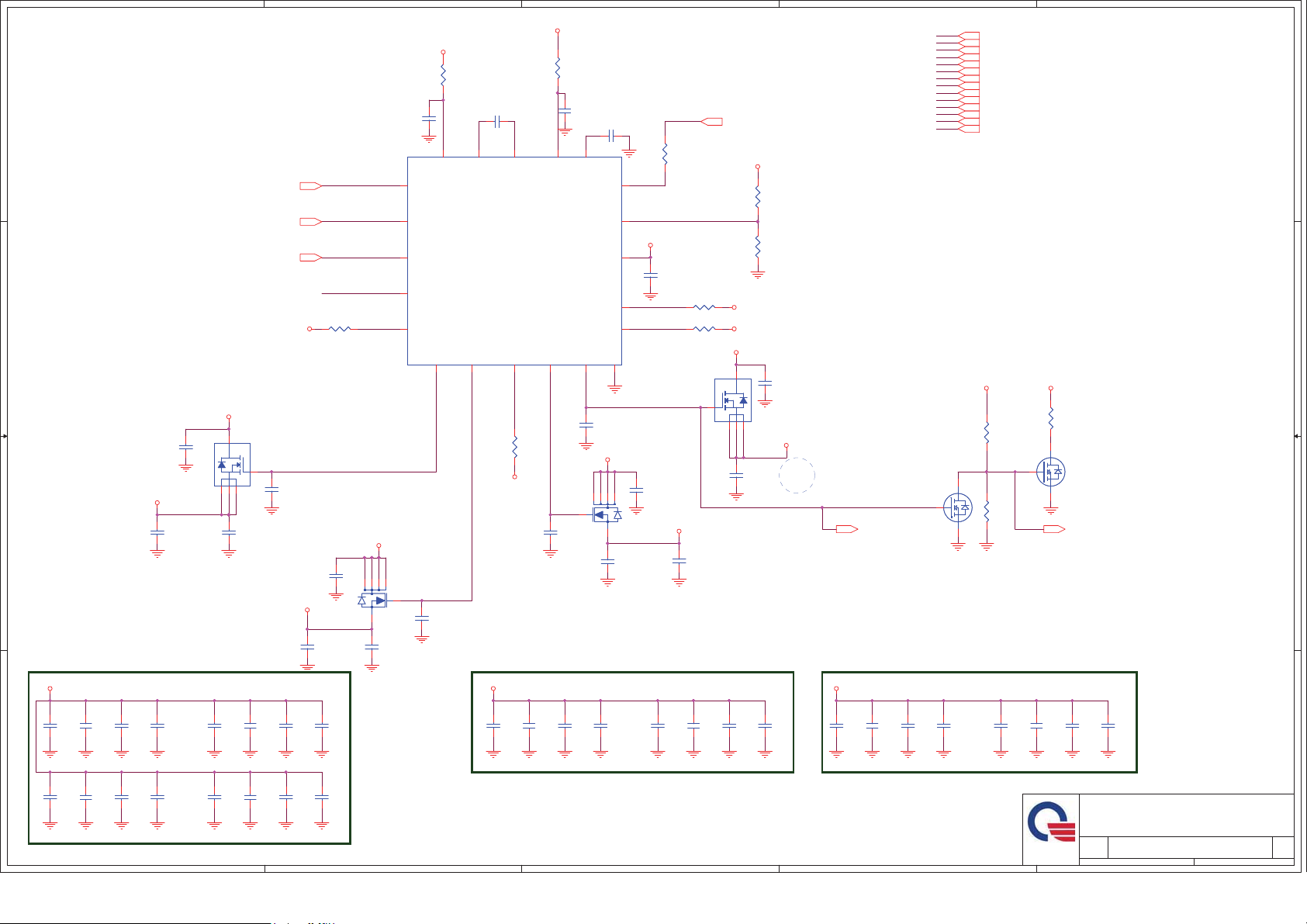Pick the lower circled MOSFET at the right side
The image size is (1307, 924).
pos(958,507)
